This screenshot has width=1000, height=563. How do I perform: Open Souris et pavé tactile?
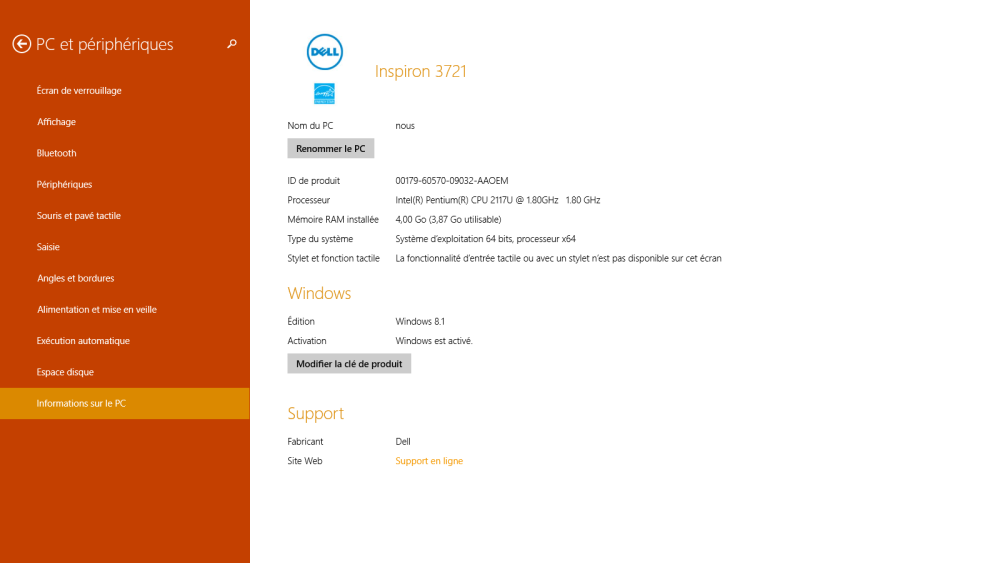(x=78, y=216)
